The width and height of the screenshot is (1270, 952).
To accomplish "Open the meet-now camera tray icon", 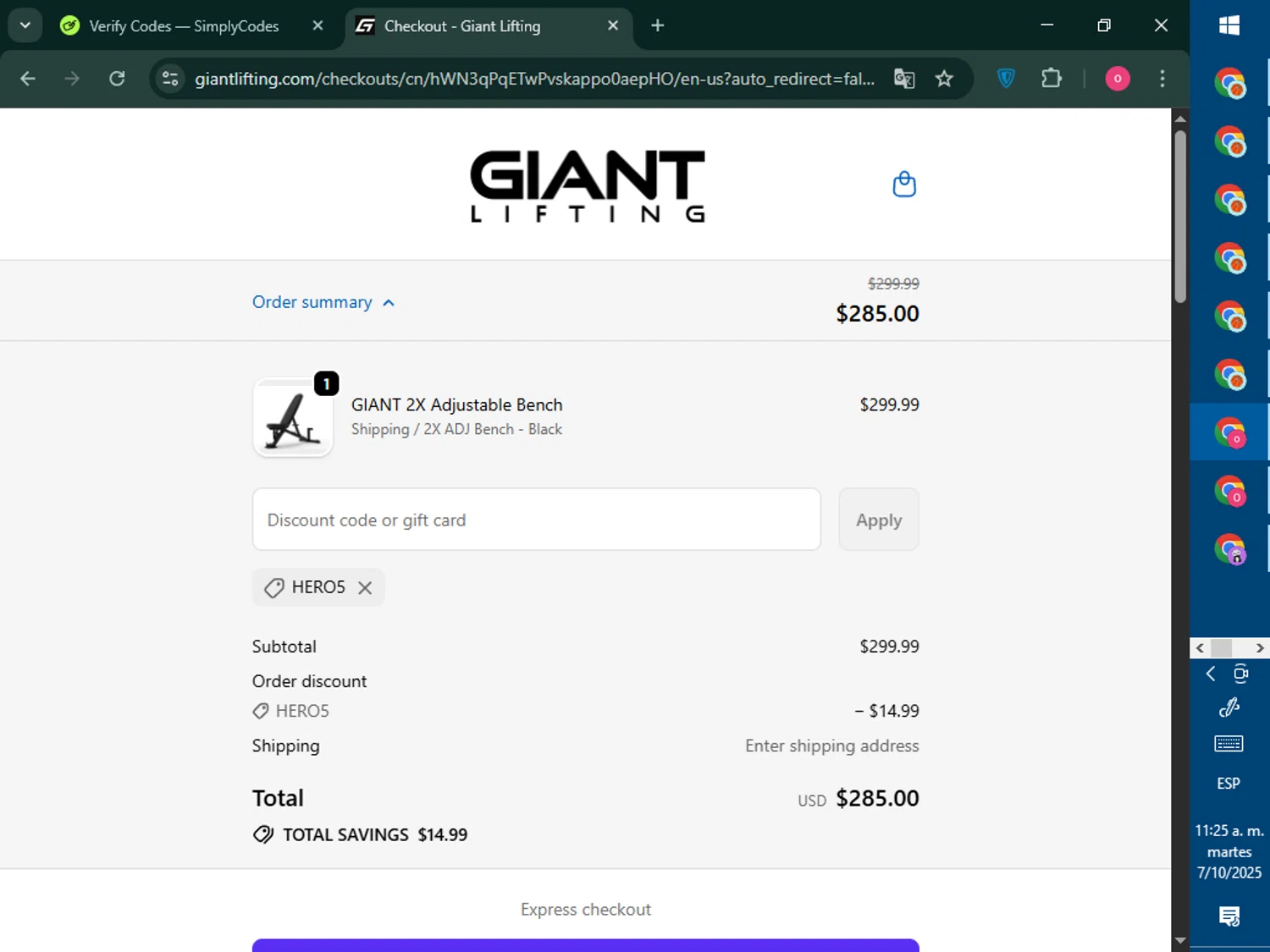I will [1240, 674].
